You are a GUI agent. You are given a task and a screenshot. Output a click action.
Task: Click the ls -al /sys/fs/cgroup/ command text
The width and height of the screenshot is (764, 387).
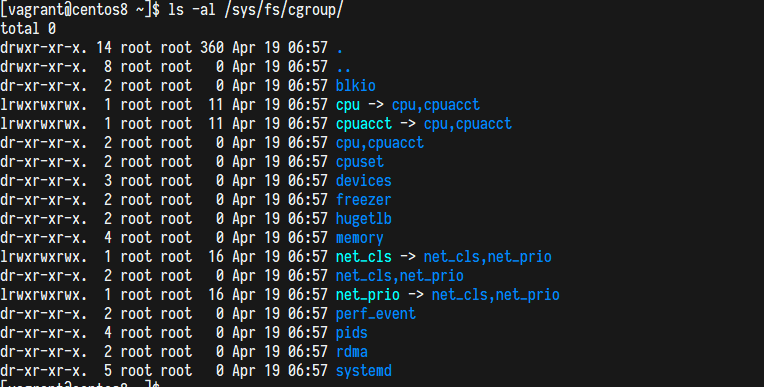(256, 9)
